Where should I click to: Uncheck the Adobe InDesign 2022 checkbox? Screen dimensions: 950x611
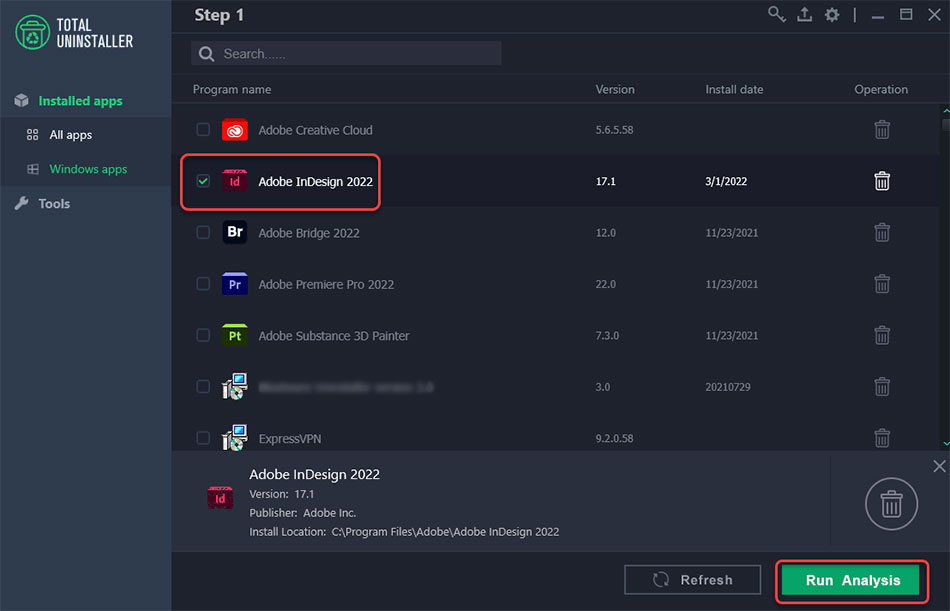coord(203,181)
